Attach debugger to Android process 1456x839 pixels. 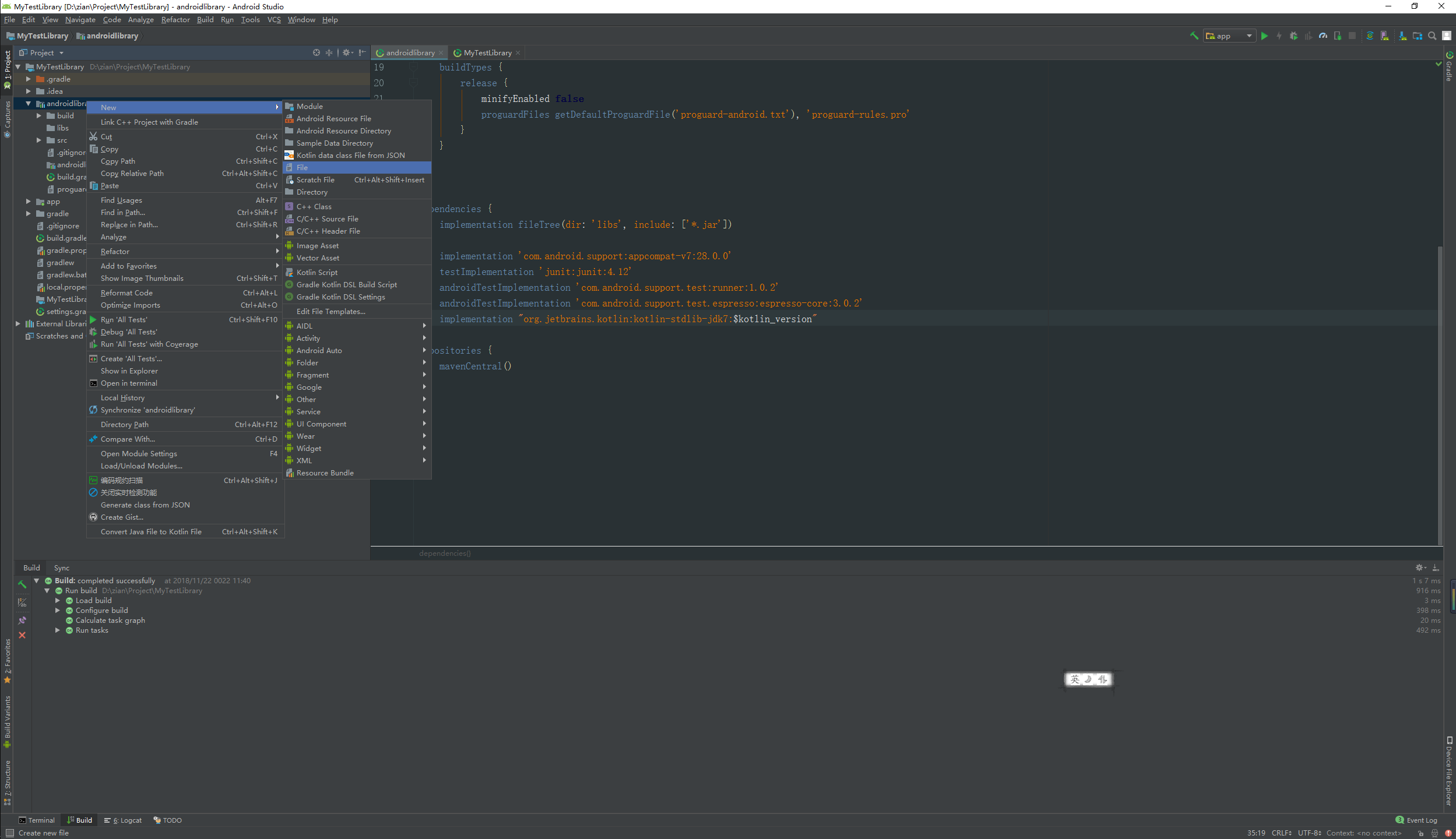click(x=1337, y=36)
